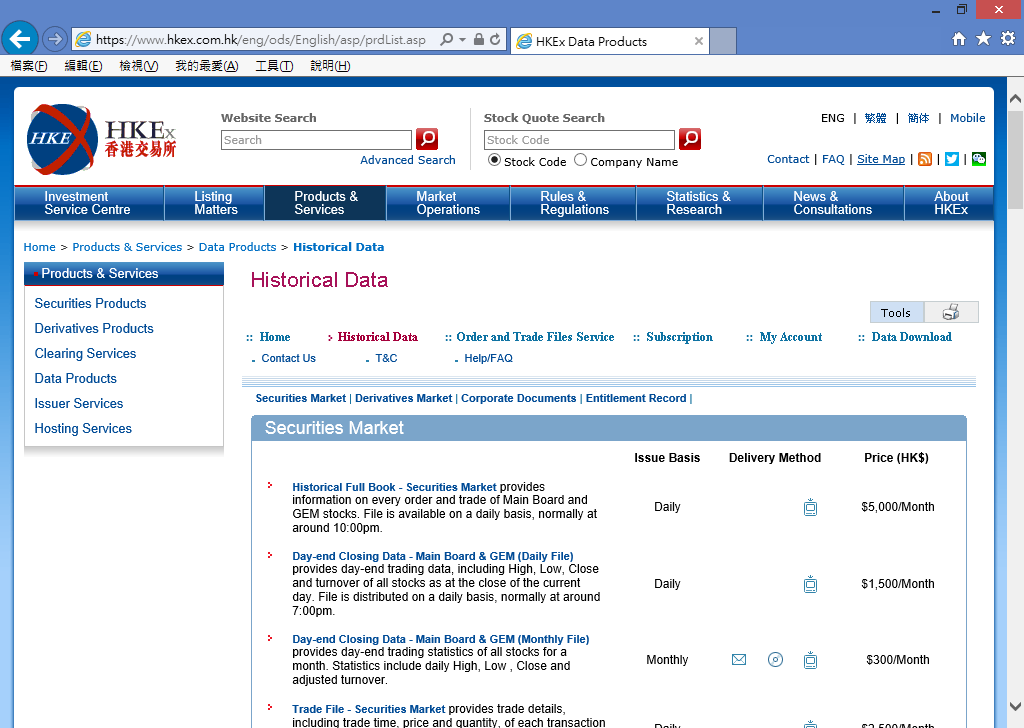Click Hosting Services in sidebar
This screenshot has height=728, width=1024.
pyautogui.click(x=83, y=428)
